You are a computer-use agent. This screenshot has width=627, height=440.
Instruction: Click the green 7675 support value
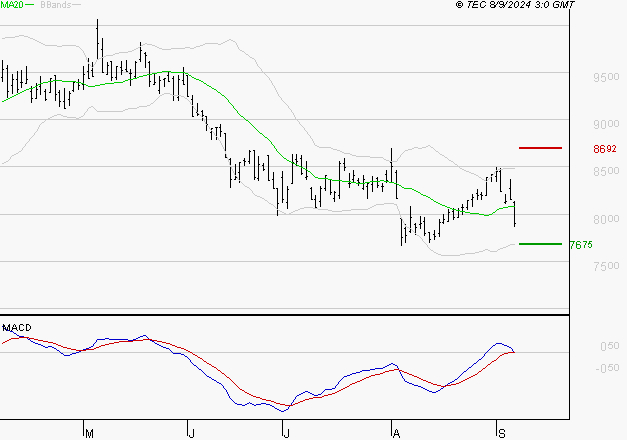[581, 245]
